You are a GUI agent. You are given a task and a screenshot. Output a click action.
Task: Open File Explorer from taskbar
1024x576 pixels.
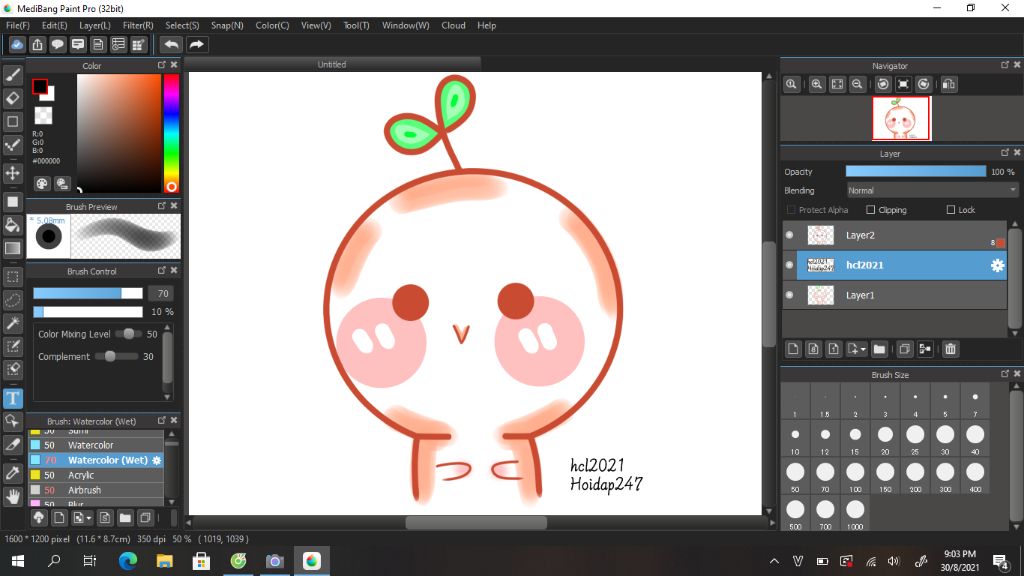[164, 561]
